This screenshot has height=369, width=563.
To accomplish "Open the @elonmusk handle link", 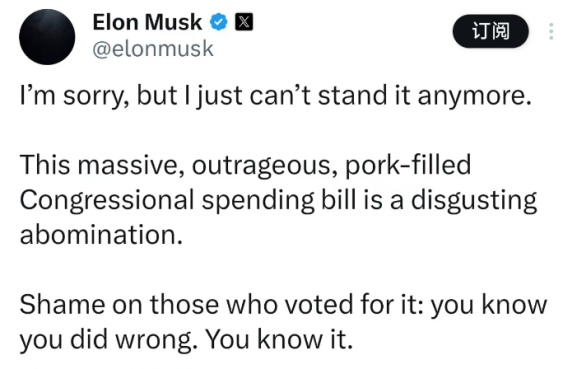I will 153,49.
